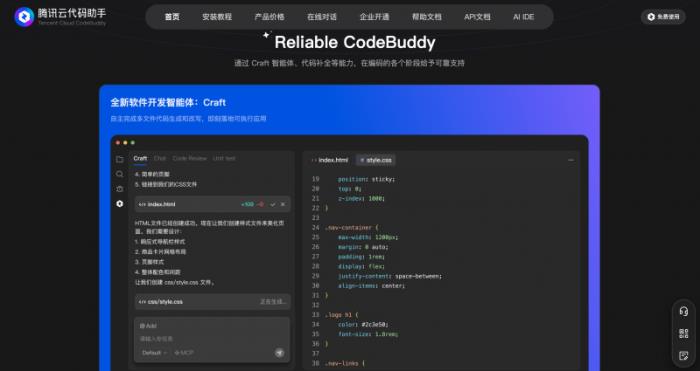This screenshot has height=371, width=700.
Task: Click the QR code floating icon
Action: [x=683, y=333]
